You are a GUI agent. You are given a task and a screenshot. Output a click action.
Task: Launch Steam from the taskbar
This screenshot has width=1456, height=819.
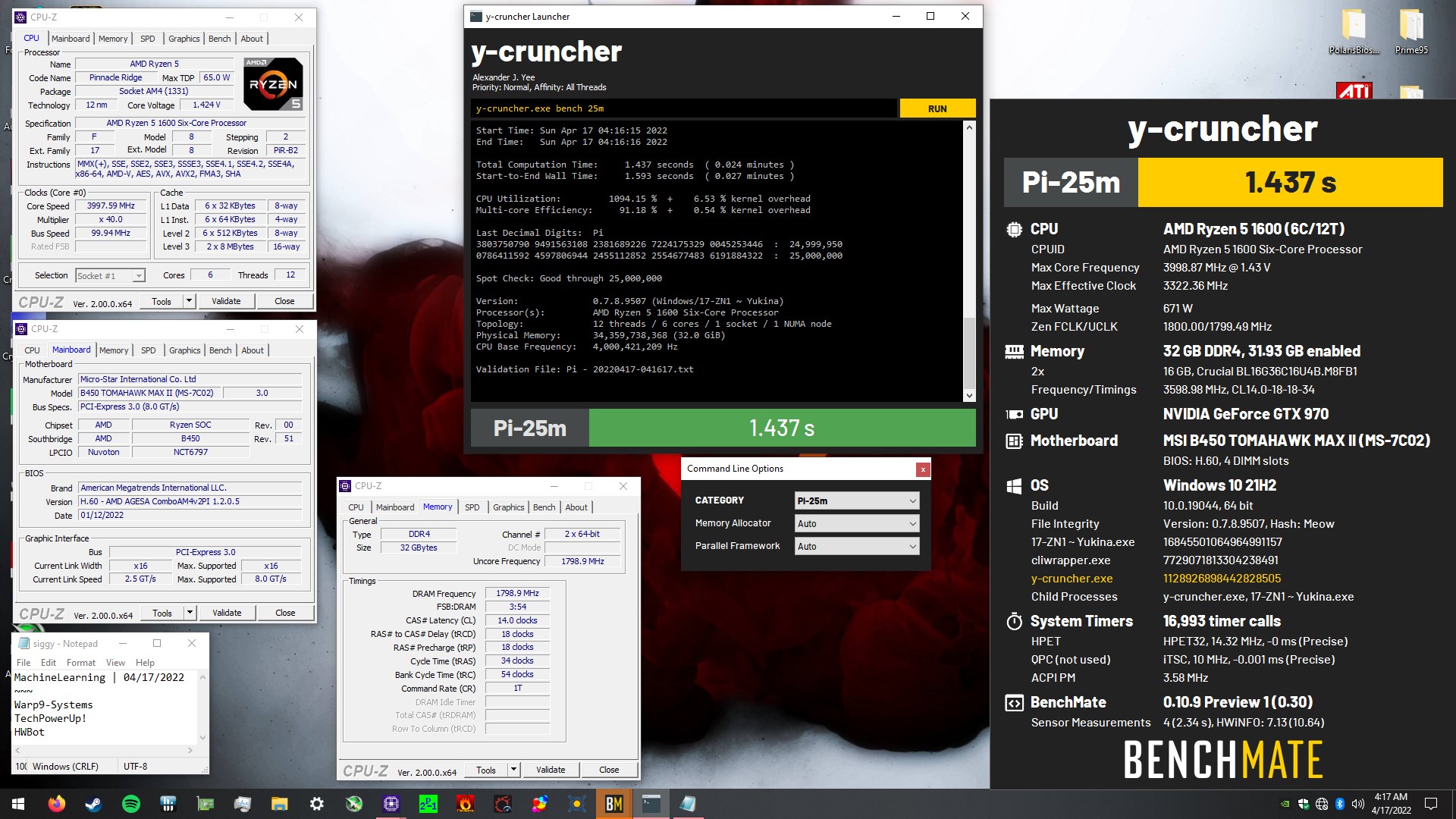click(93, 804)
